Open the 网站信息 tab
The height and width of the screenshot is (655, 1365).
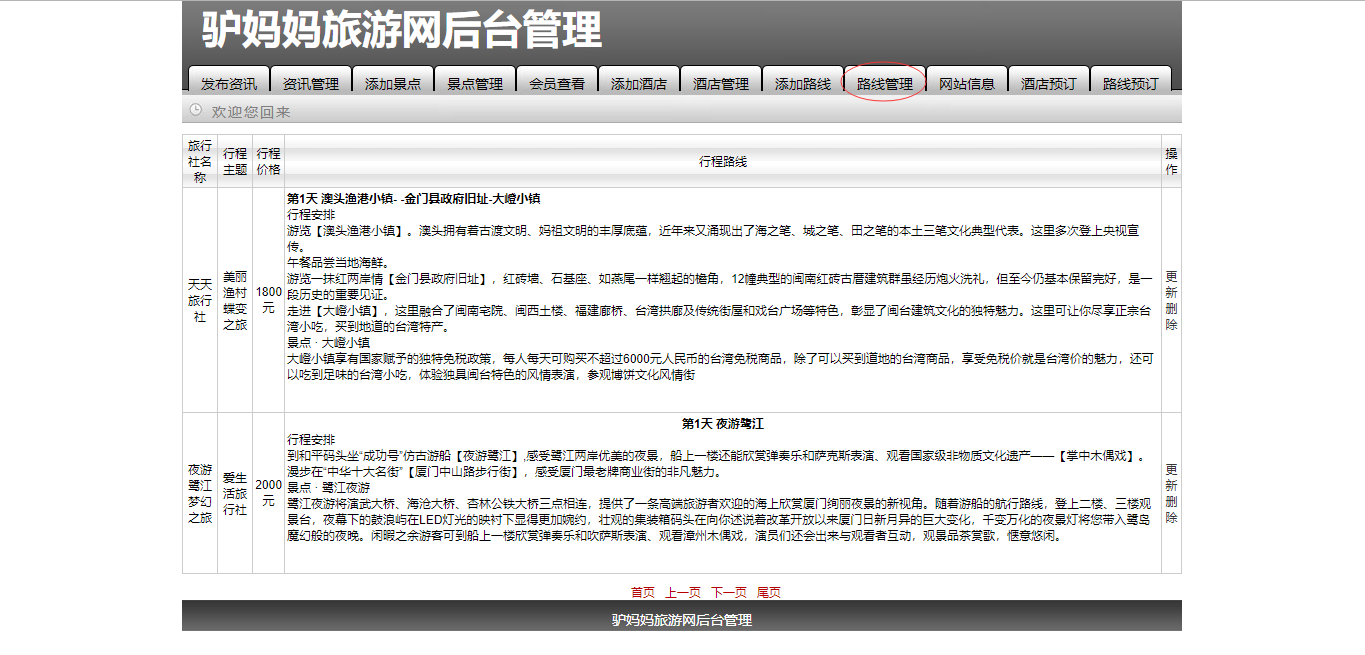pos(967,81)
